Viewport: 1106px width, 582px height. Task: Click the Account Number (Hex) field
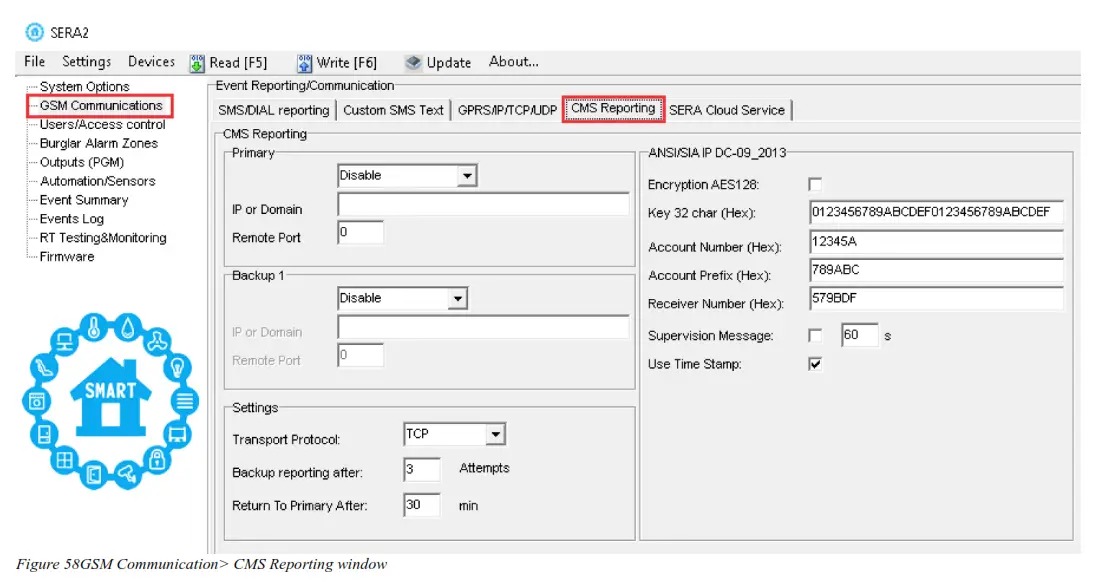click(936, 242)
